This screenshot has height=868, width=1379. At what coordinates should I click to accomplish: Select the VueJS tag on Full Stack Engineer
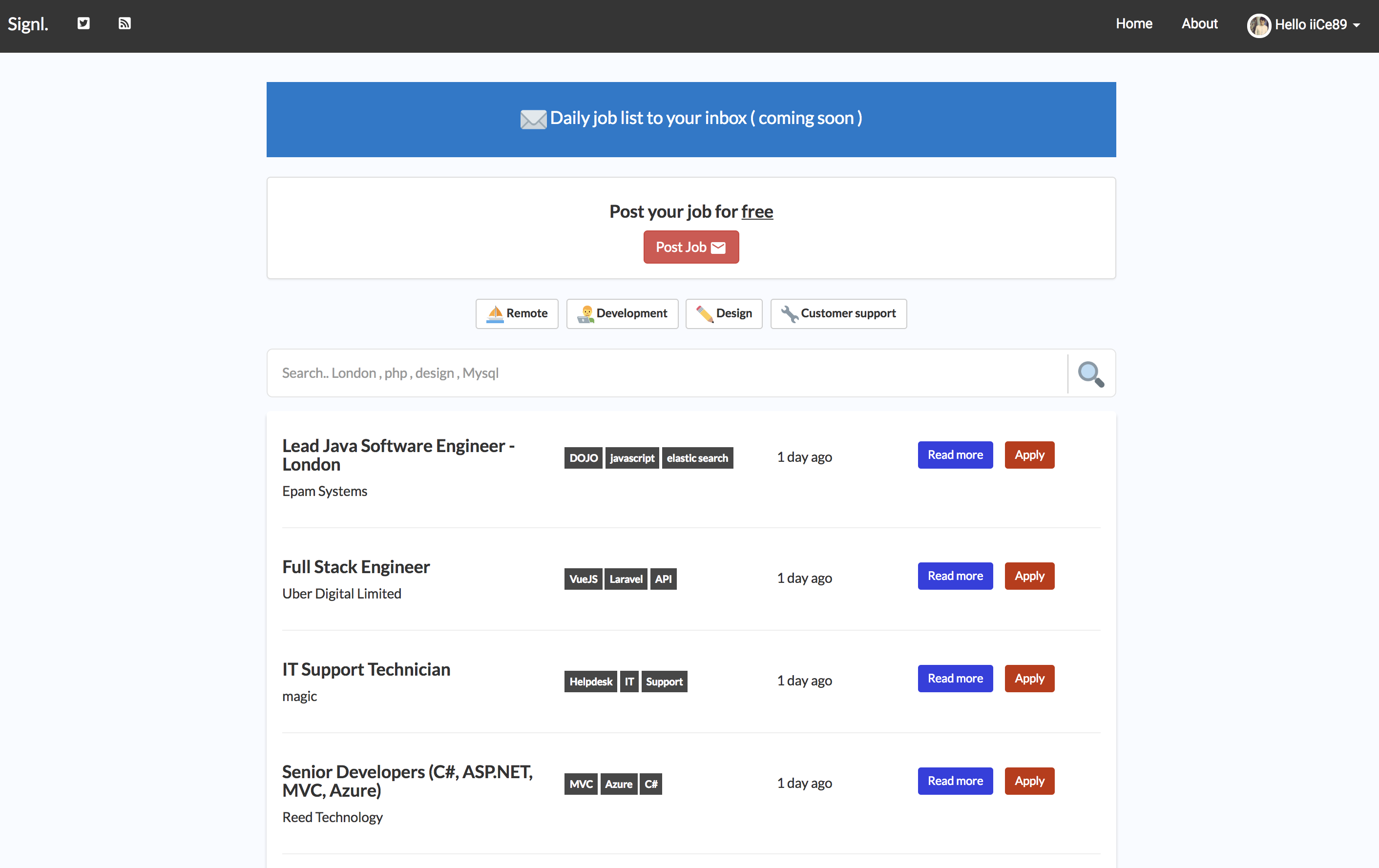tap(583, 579)
